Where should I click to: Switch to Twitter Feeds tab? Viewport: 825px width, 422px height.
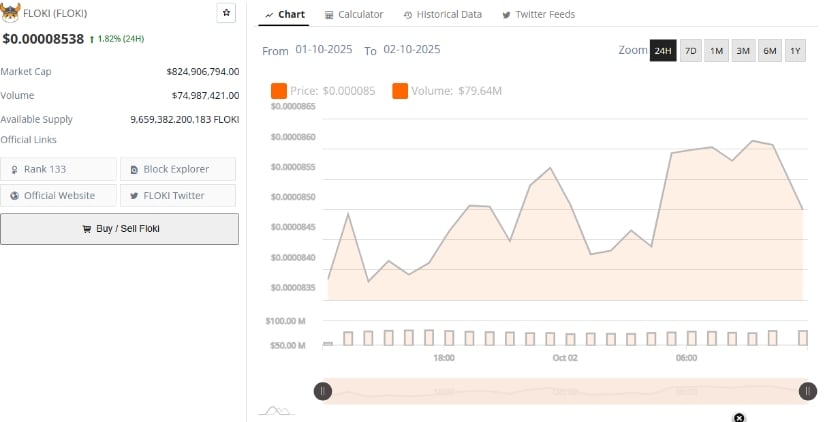[538, 15]
